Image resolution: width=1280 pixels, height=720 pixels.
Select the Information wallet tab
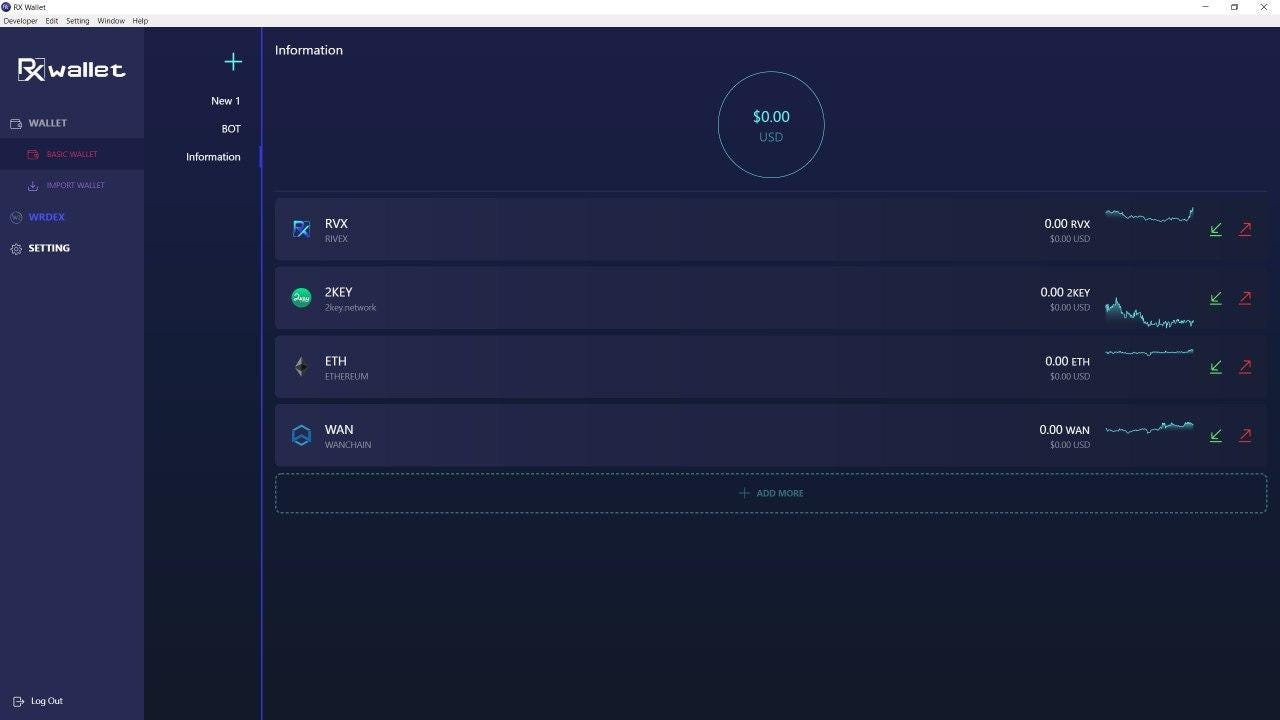coord(213,157)
